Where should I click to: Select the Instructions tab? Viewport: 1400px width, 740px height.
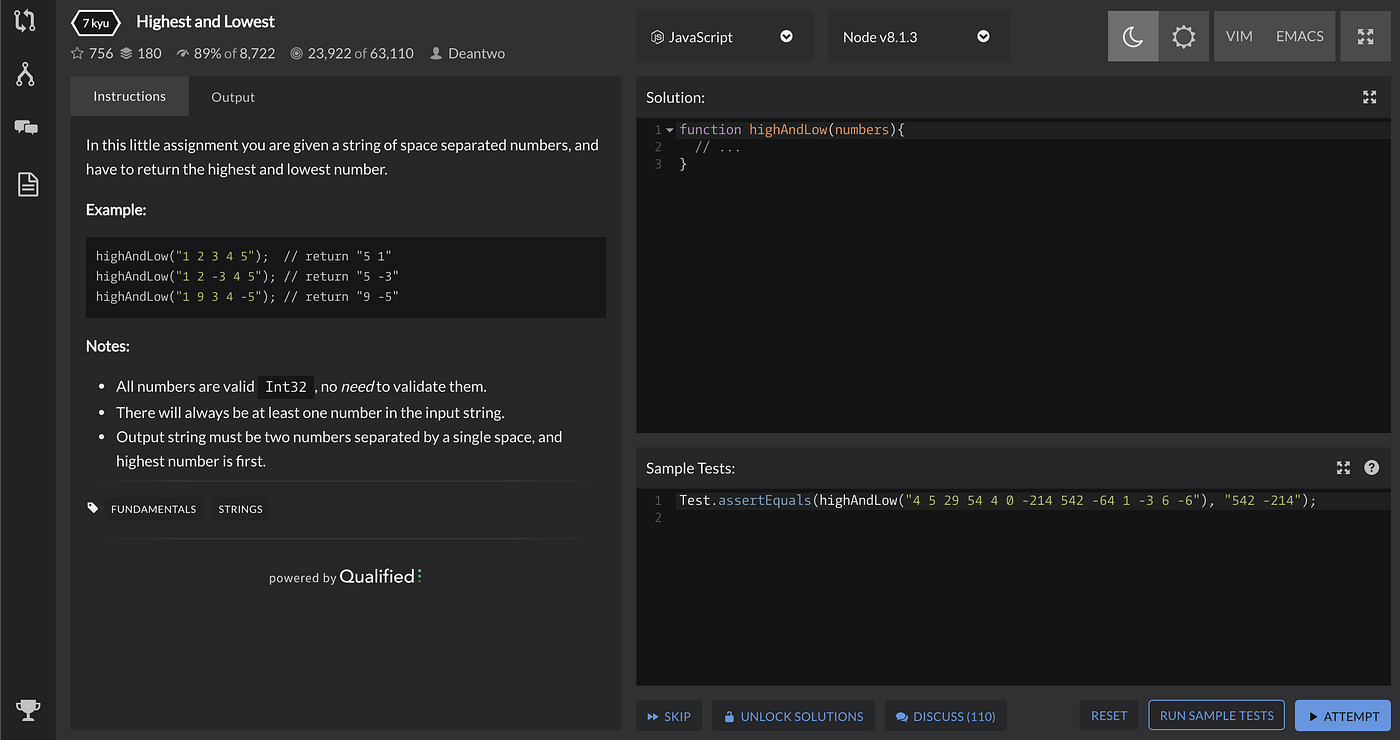pos(129,97)
